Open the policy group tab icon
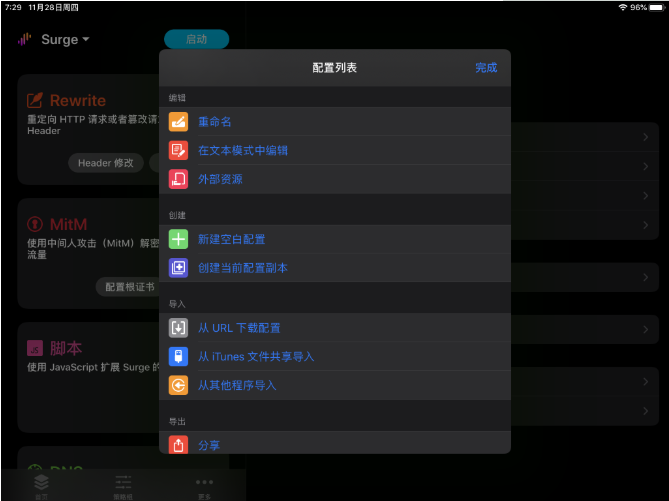The image size is (669, 501). [x=123, y=482]
